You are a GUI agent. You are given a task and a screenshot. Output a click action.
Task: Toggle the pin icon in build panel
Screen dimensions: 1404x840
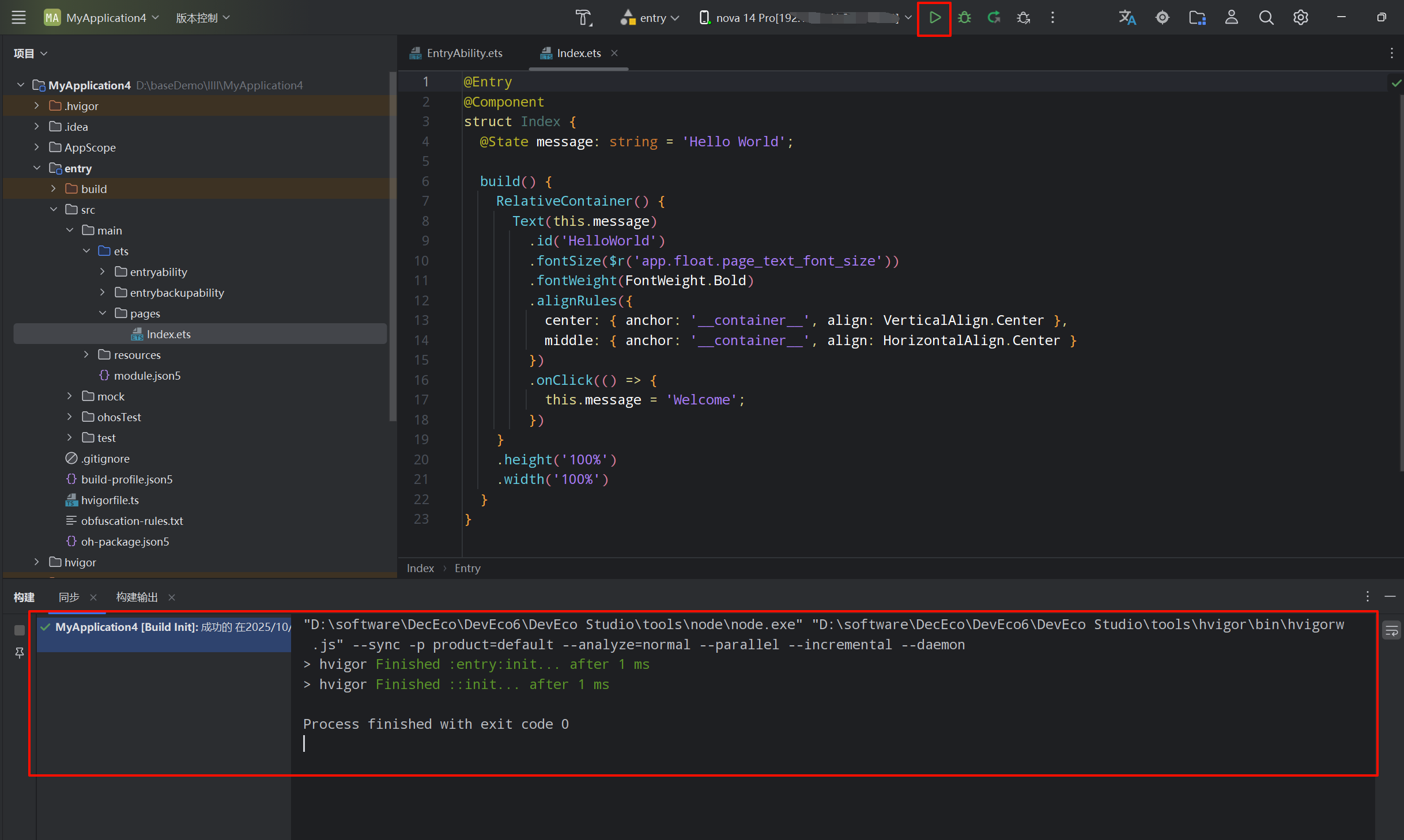point(20,652)
